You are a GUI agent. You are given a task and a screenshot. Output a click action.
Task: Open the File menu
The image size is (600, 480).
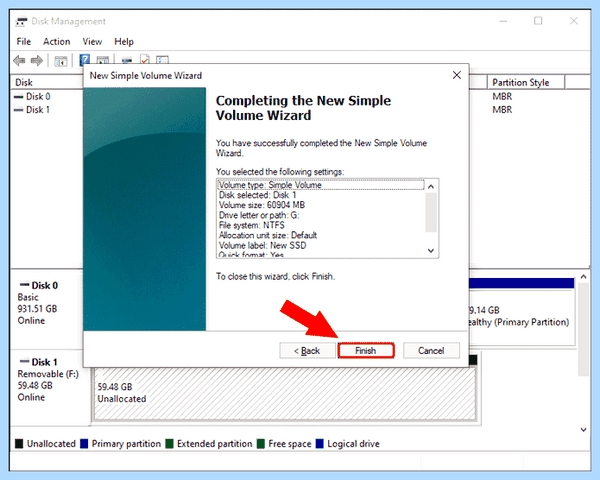click(24, 41)
